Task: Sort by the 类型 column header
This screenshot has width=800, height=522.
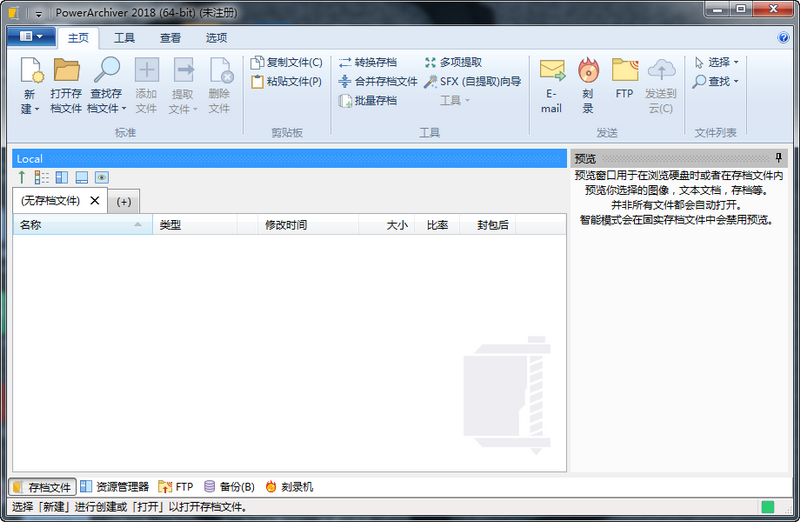Action: pyautogui.click(x=194, y=225)
